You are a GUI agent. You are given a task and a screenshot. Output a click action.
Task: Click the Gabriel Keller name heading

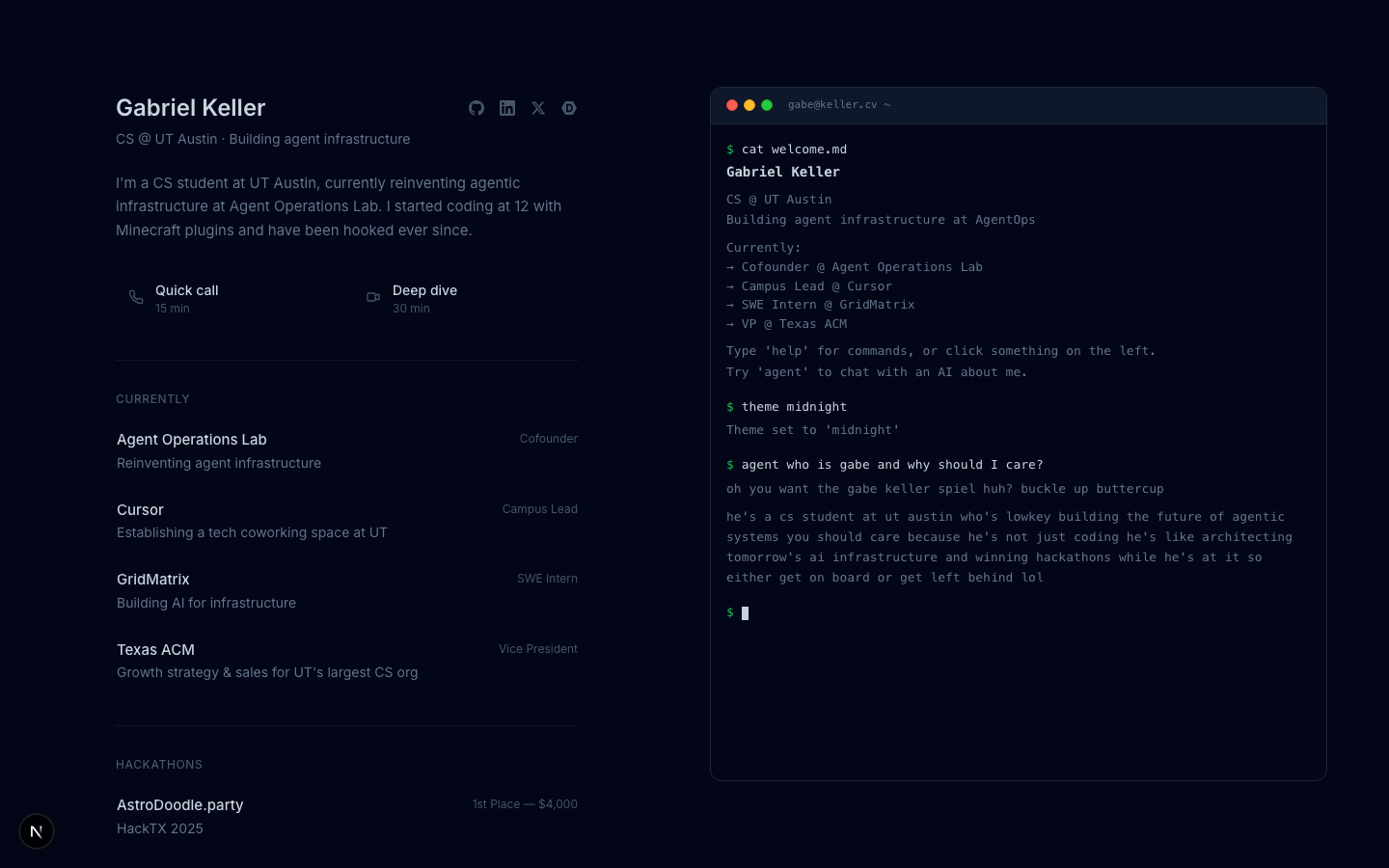click(x=191, y=108)
